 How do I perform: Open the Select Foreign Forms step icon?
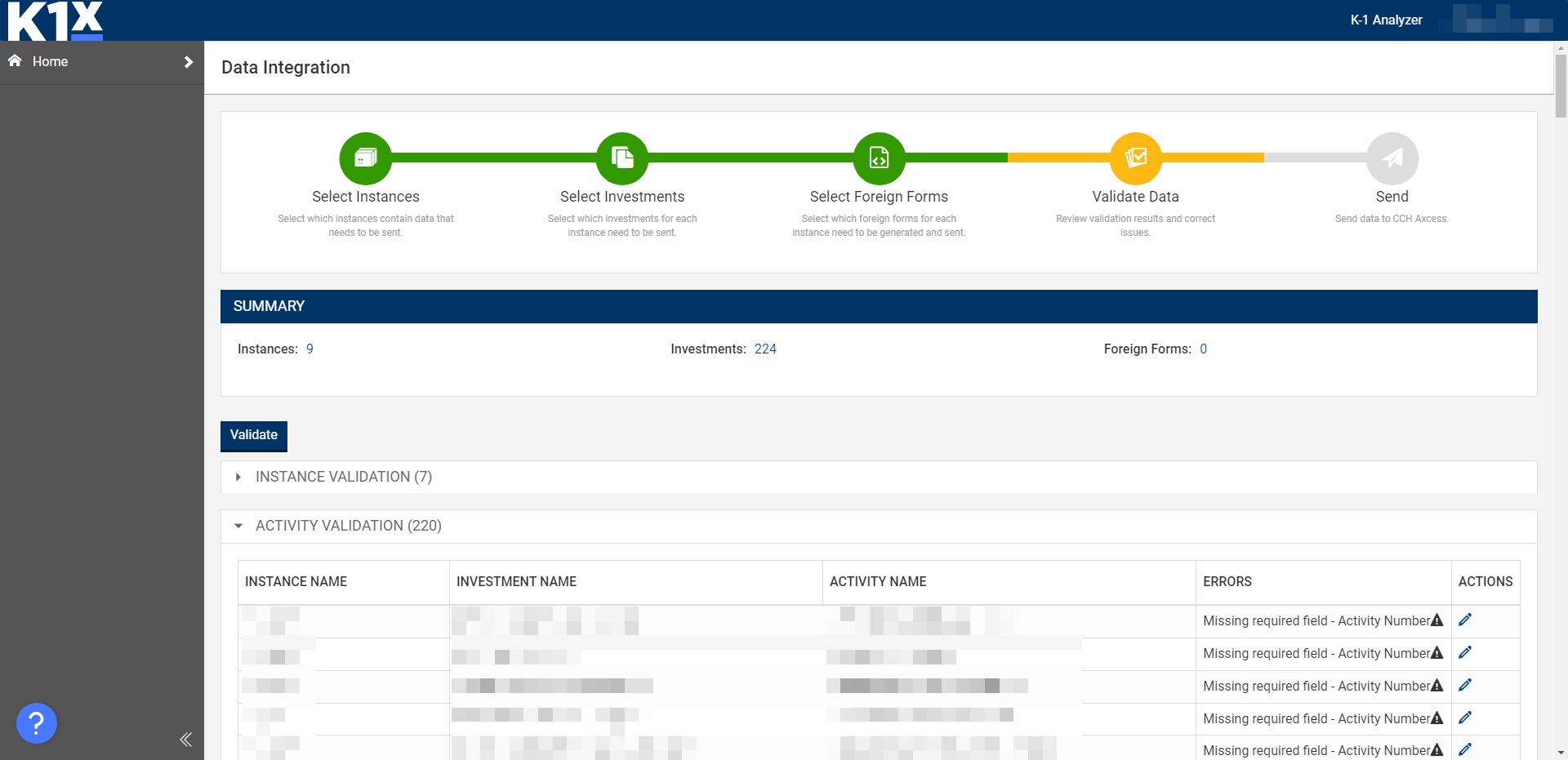[879, 158]
